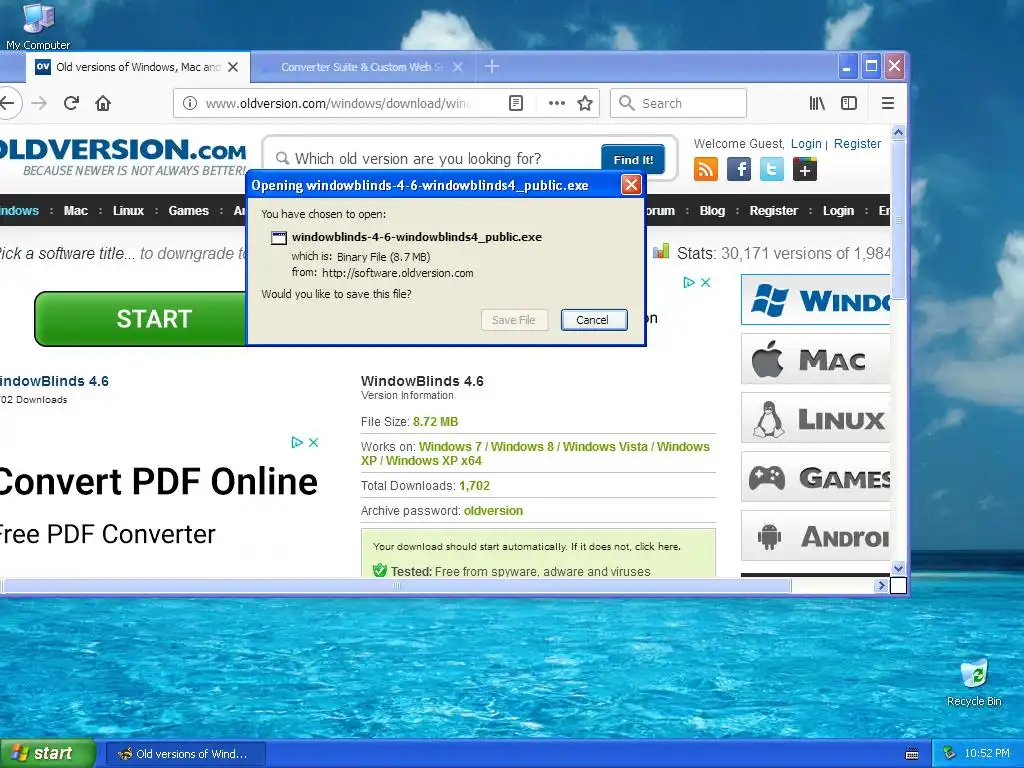Close the Convert PDF Online ad
1024x768 pixels.
point(313,442)
